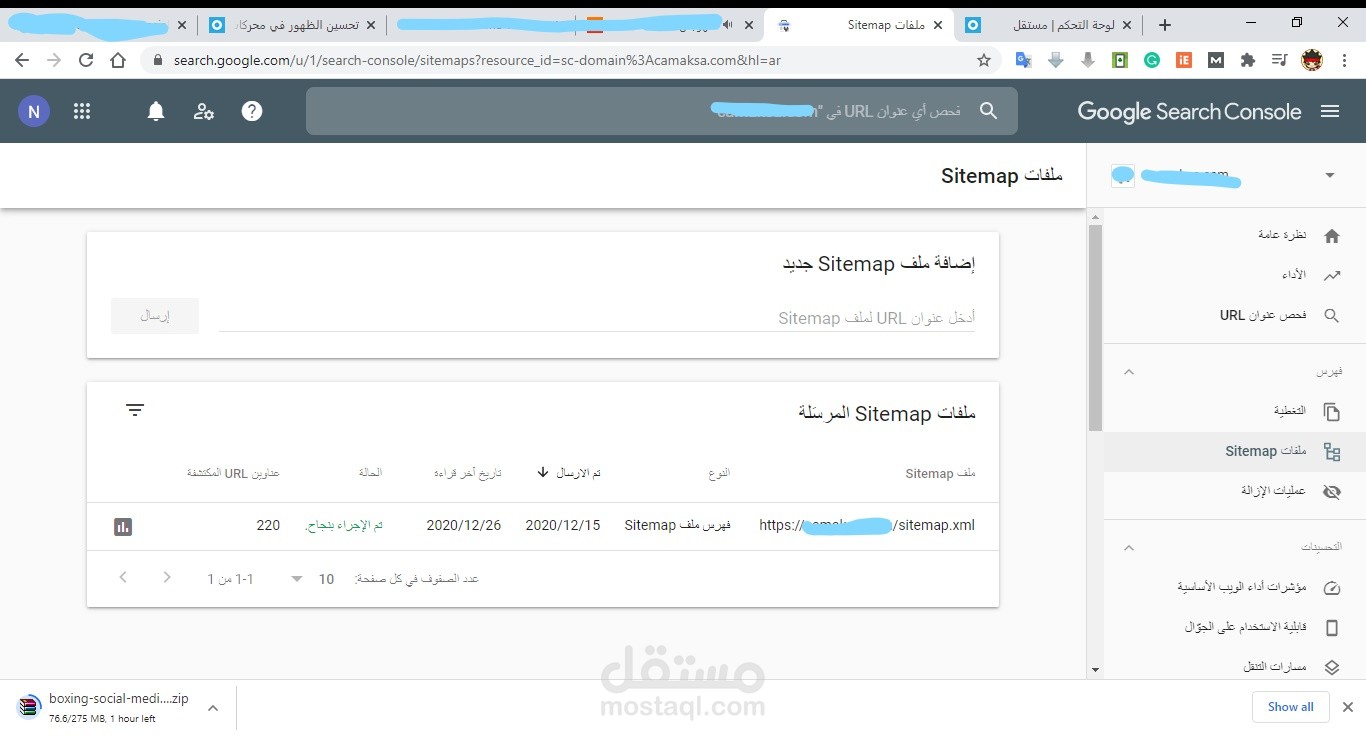The height and width of the screenshot is (736, 1366).
Task: Switch to تحسين الظهور في محركات tab
Action: (292, 25)
